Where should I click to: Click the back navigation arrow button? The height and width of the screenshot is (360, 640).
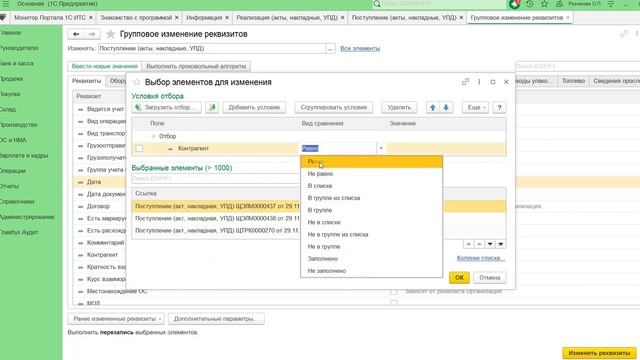[x=76, y=34]
